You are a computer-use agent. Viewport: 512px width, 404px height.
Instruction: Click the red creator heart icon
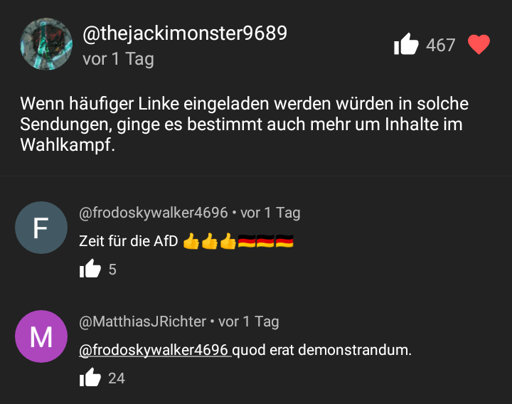coord(479,44)
